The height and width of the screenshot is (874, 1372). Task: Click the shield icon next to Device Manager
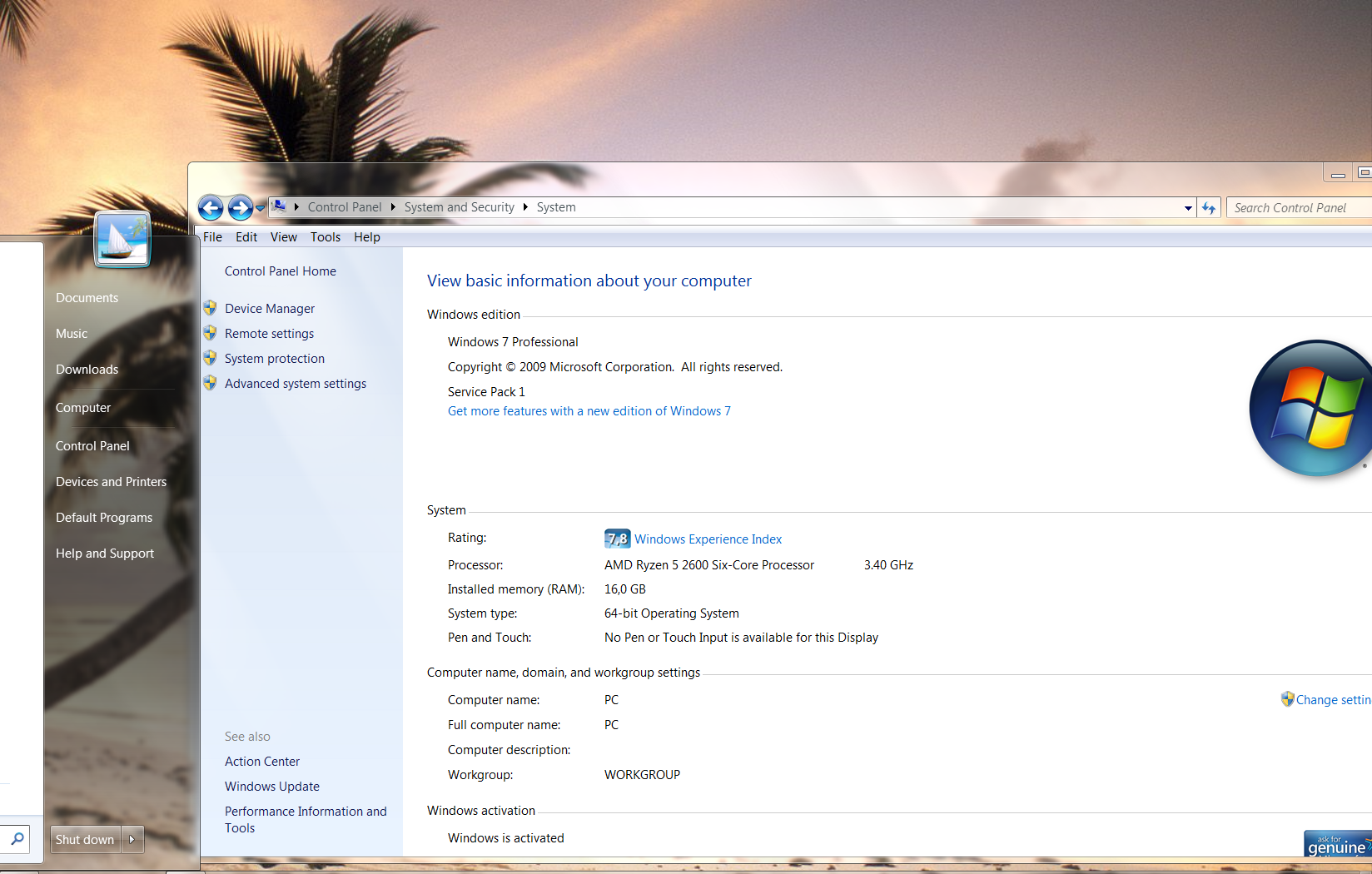coord(210,308)
